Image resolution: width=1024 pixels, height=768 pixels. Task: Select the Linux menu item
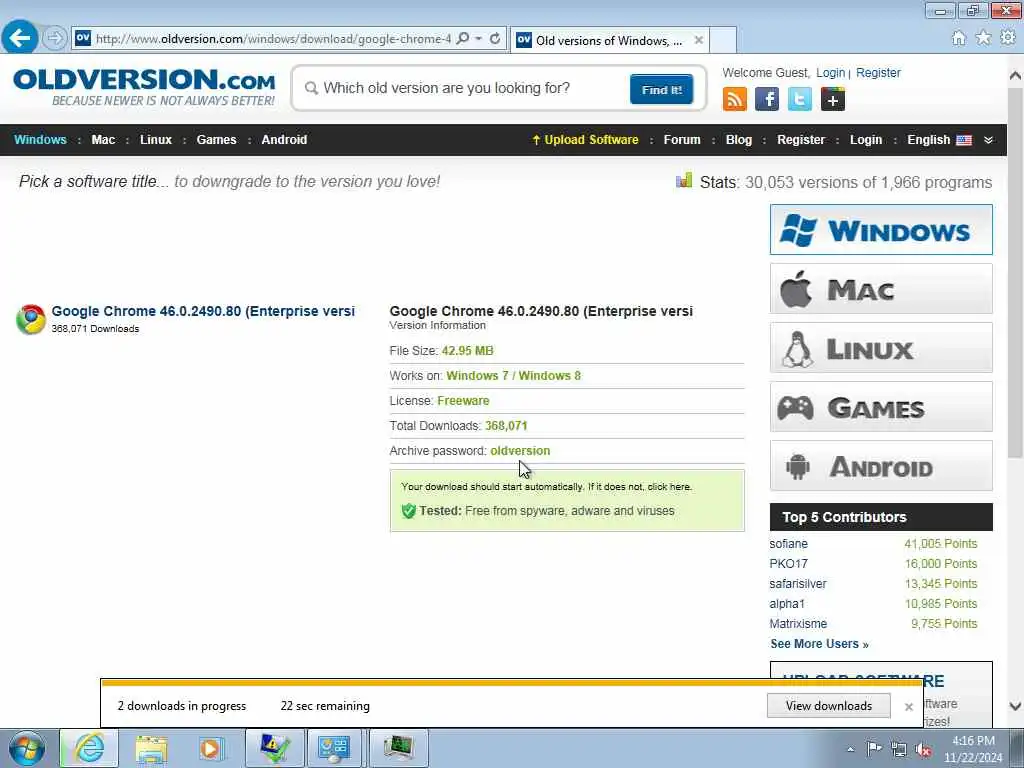click(155, 140)
